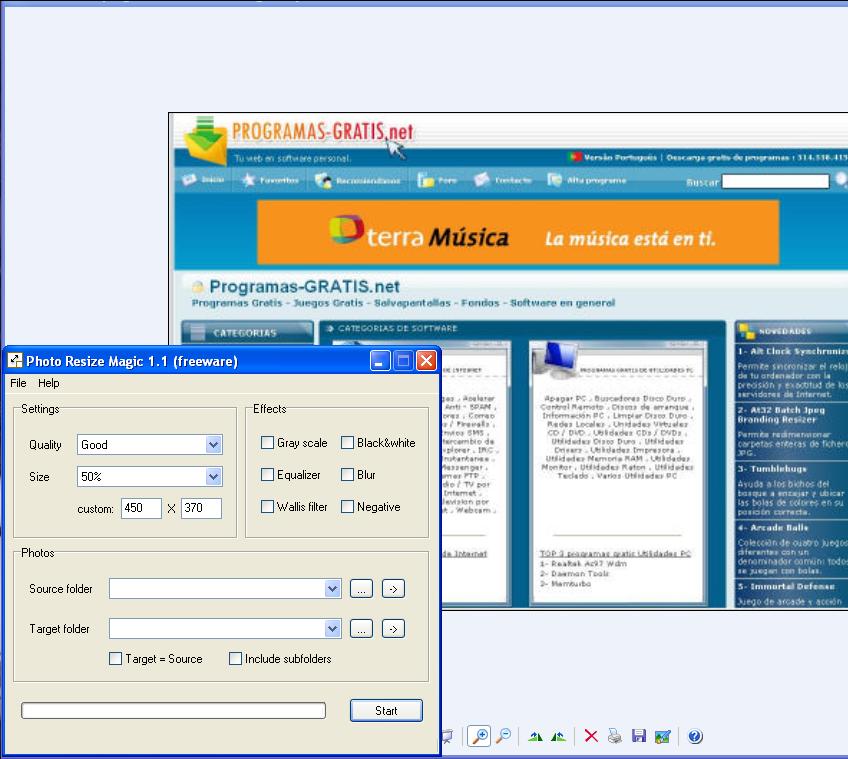Click the Zoom Out magnifier in viewer toolbar
848x759 pixels.
tap(504, 736)
